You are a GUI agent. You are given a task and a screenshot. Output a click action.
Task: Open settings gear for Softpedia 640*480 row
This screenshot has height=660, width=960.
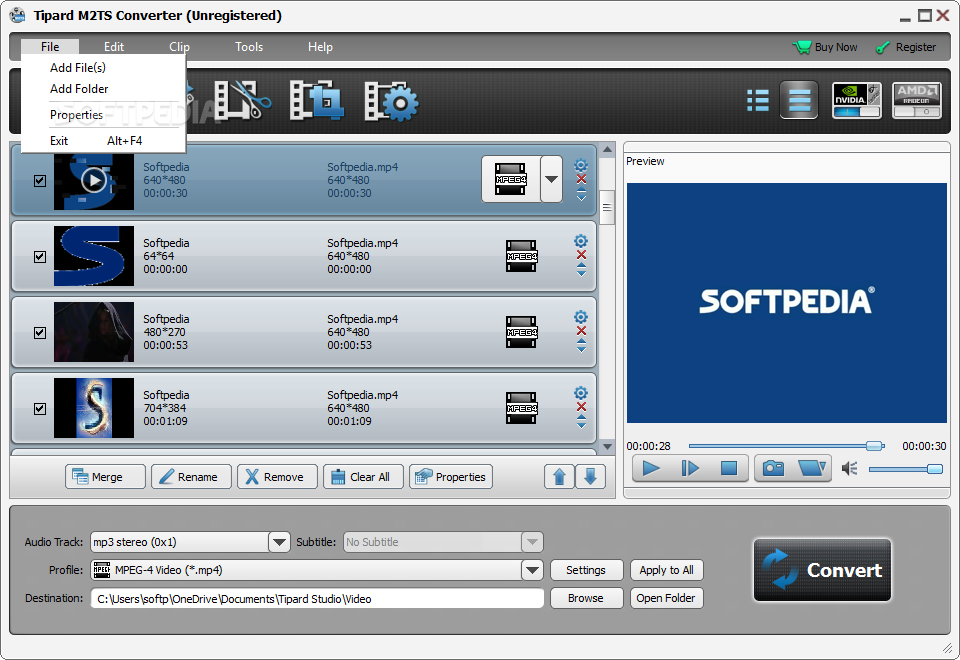click(581, 165)
